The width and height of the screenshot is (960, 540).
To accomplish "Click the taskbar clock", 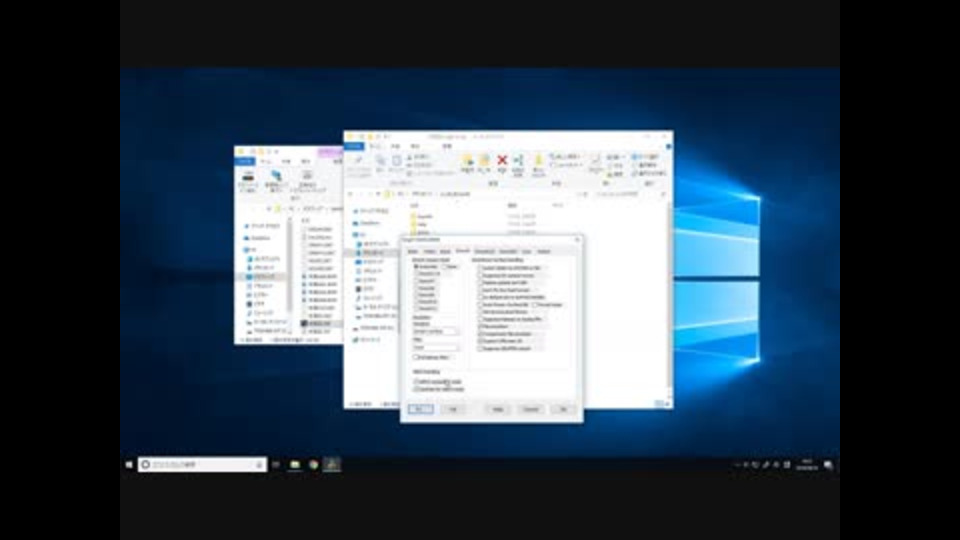I will point(807,465).
